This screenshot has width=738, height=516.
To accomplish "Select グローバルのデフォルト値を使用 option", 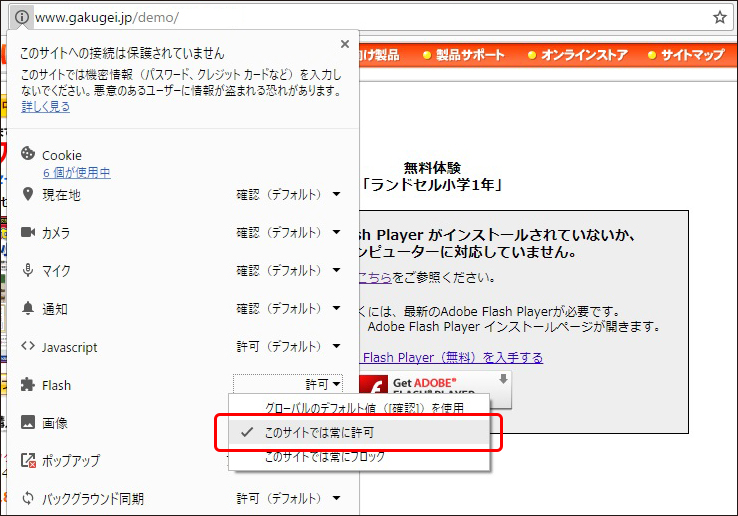I will click(x=359, y=408).
